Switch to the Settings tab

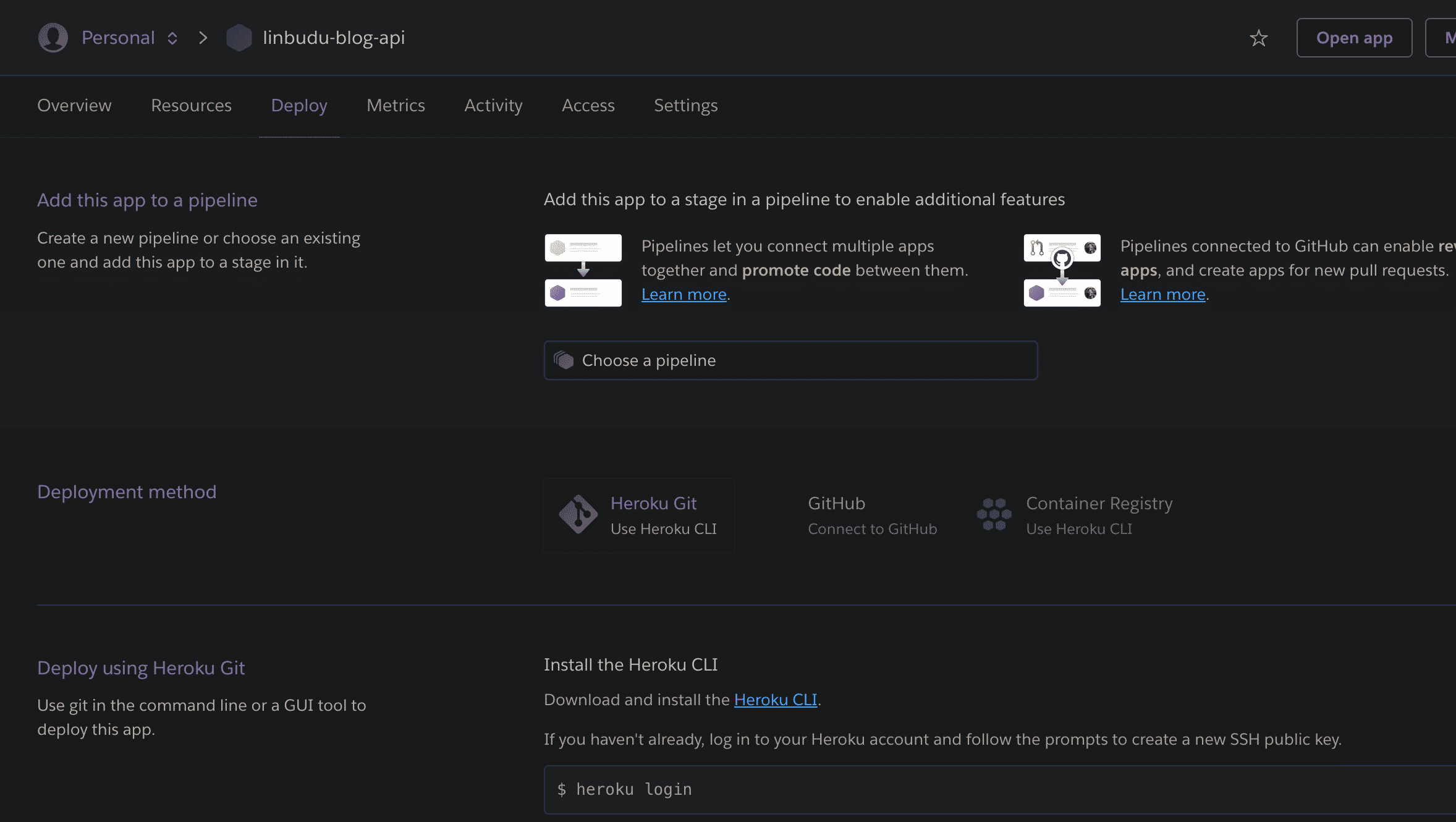685,106
